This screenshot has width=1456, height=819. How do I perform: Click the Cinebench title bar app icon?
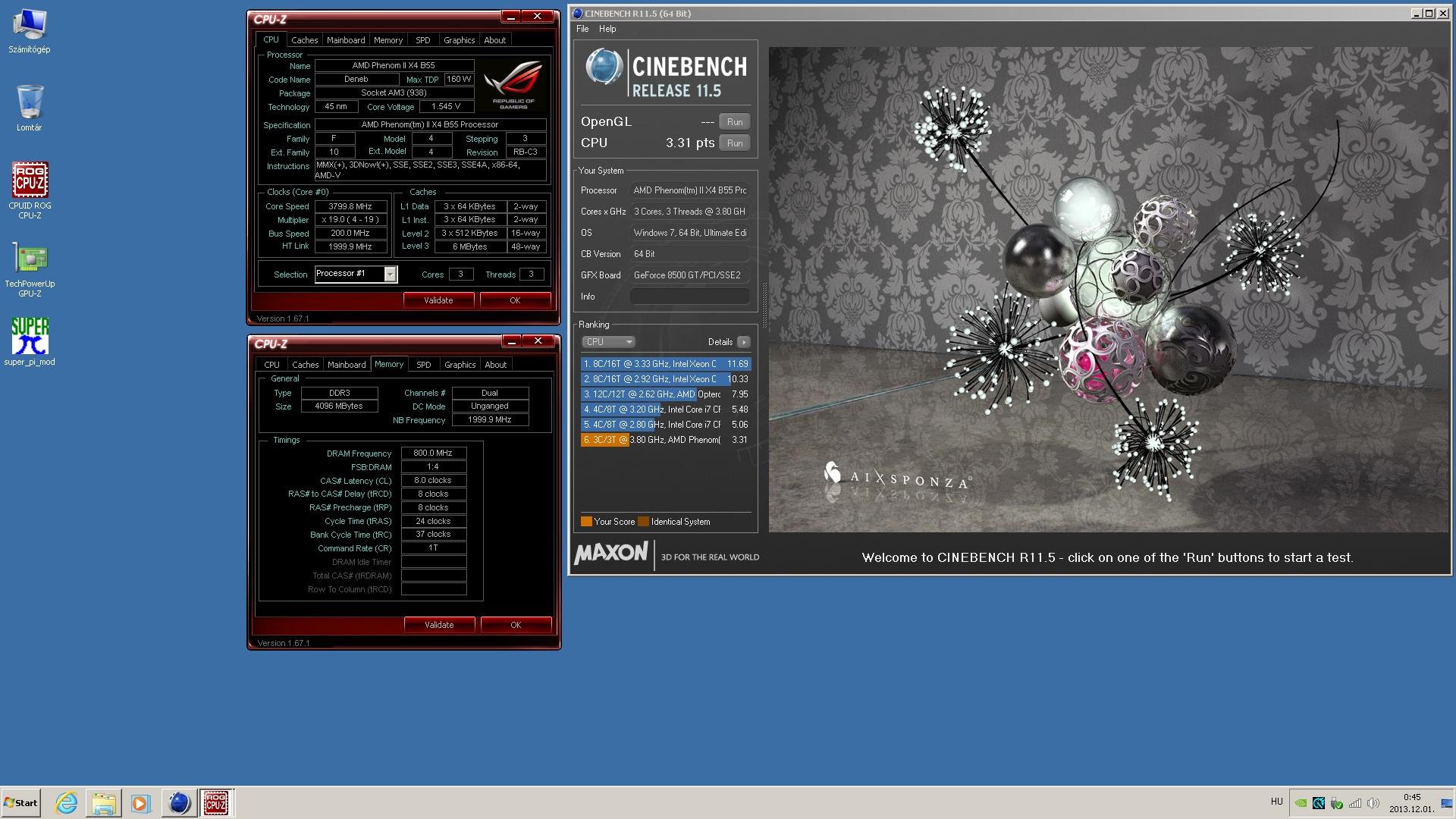point(577,13)
